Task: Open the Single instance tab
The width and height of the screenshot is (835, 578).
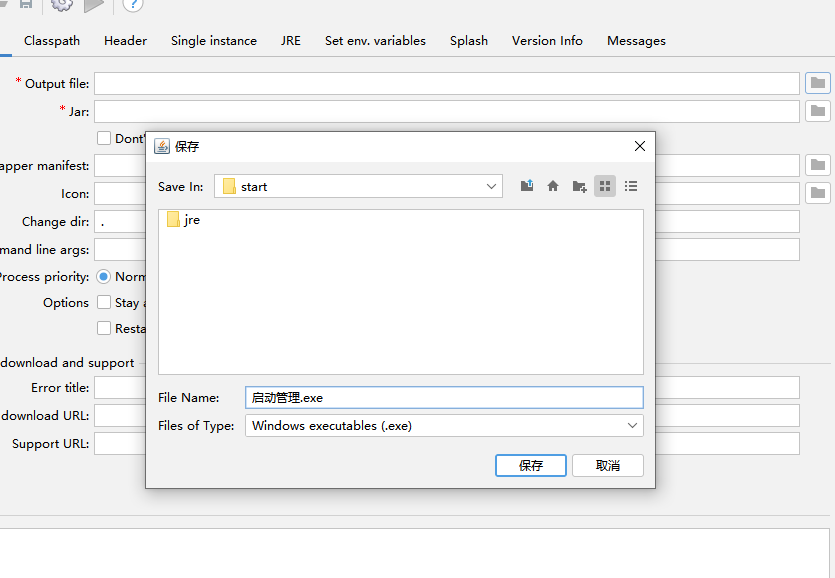Action: point(214,41)
